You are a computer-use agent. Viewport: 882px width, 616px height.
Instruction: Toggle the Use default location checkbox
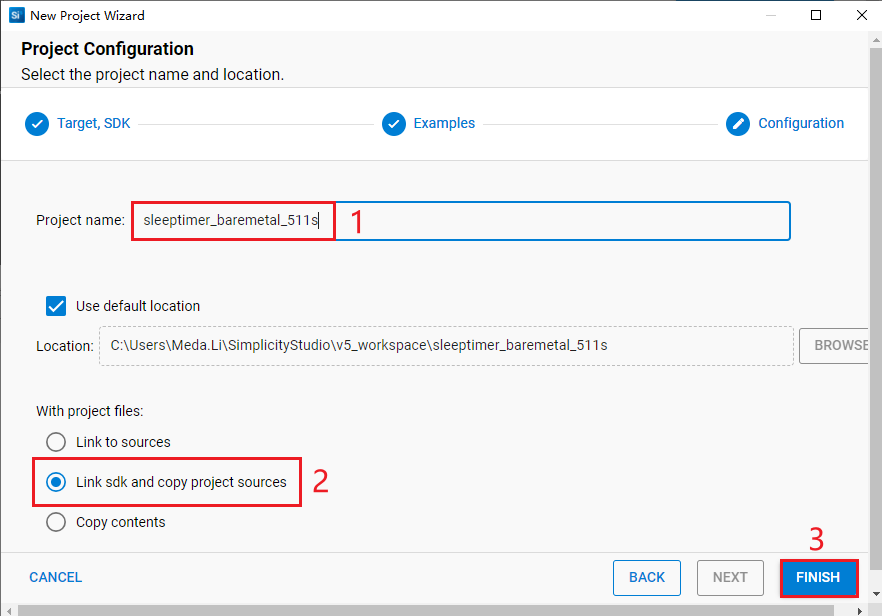[56, 306]
